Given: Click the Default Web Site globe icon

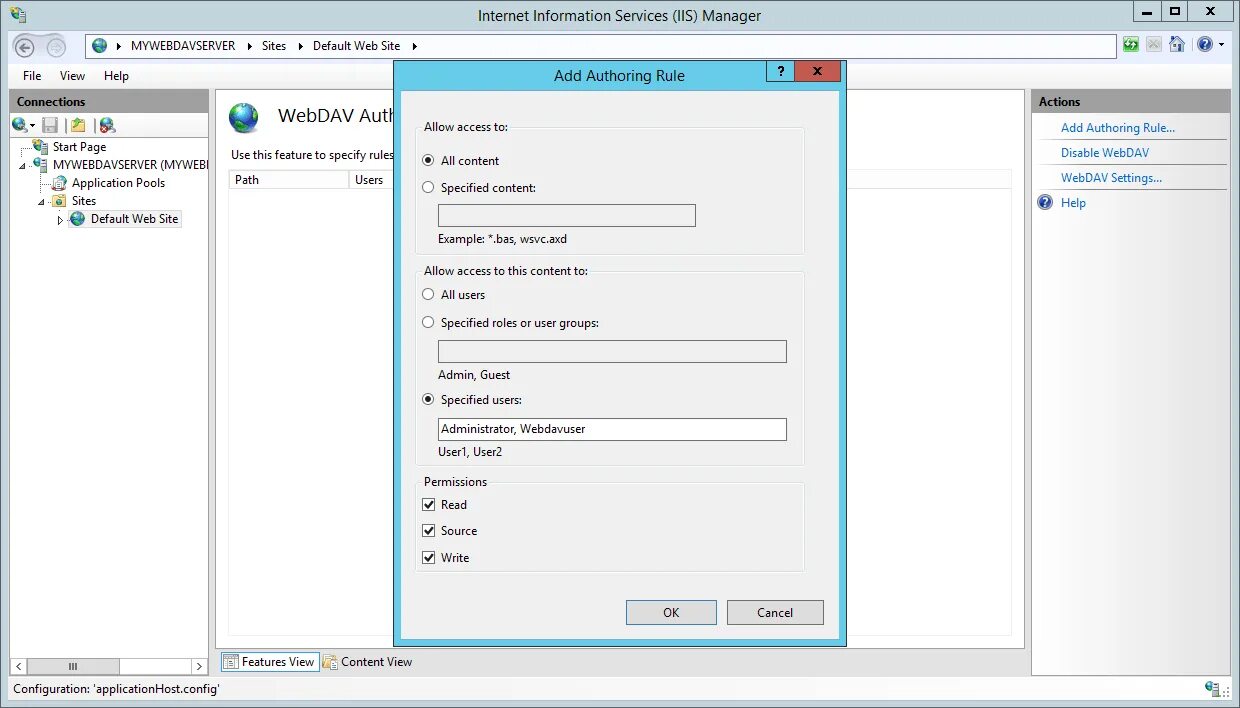Looking at the screenshot, I should pyautogui.click(x=78, y=219).
